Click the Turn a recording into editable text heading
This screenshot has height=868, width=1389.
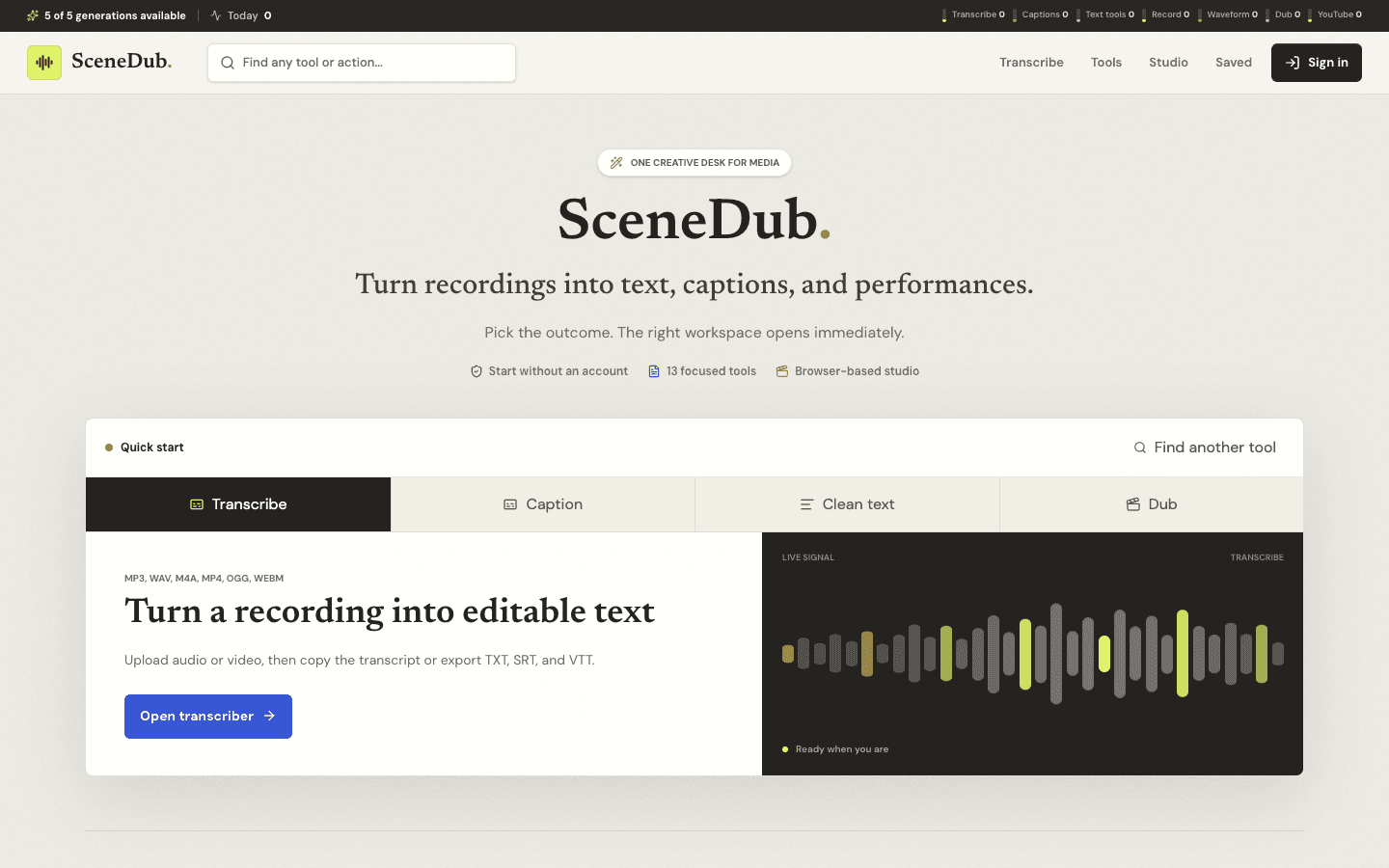(x=390, y=611)
